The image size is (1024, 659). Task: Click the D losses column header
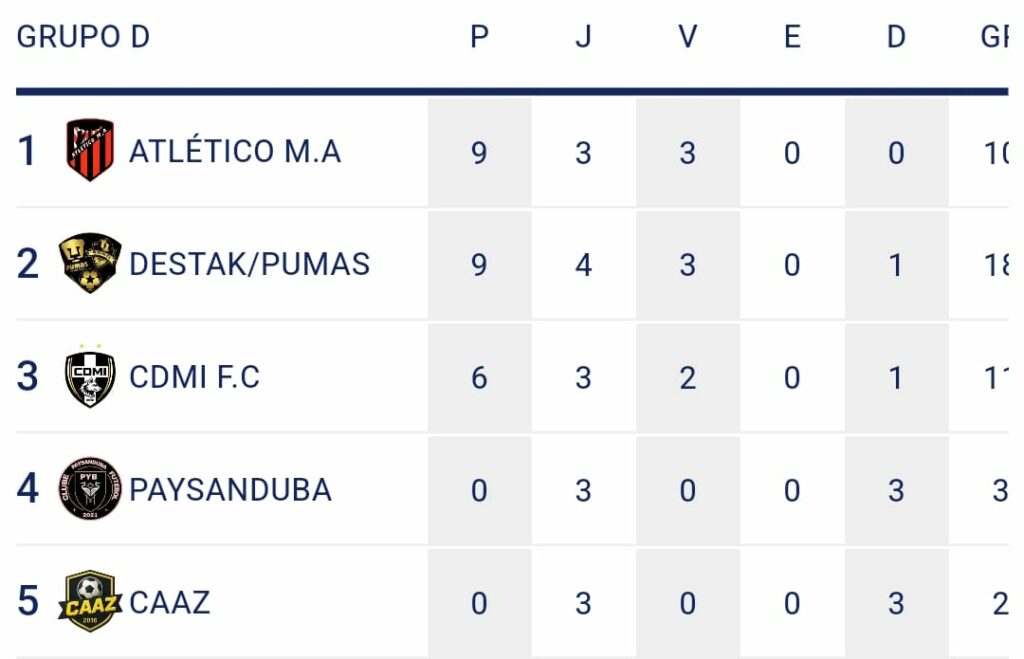point(896,37)
